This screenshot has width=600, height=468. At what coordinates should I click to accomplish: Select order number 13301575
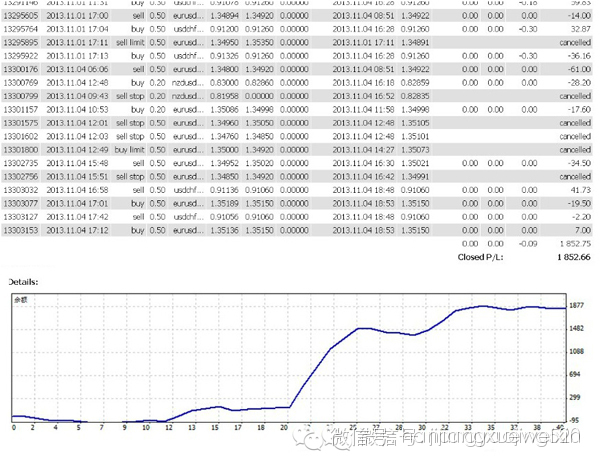point(21,123)
